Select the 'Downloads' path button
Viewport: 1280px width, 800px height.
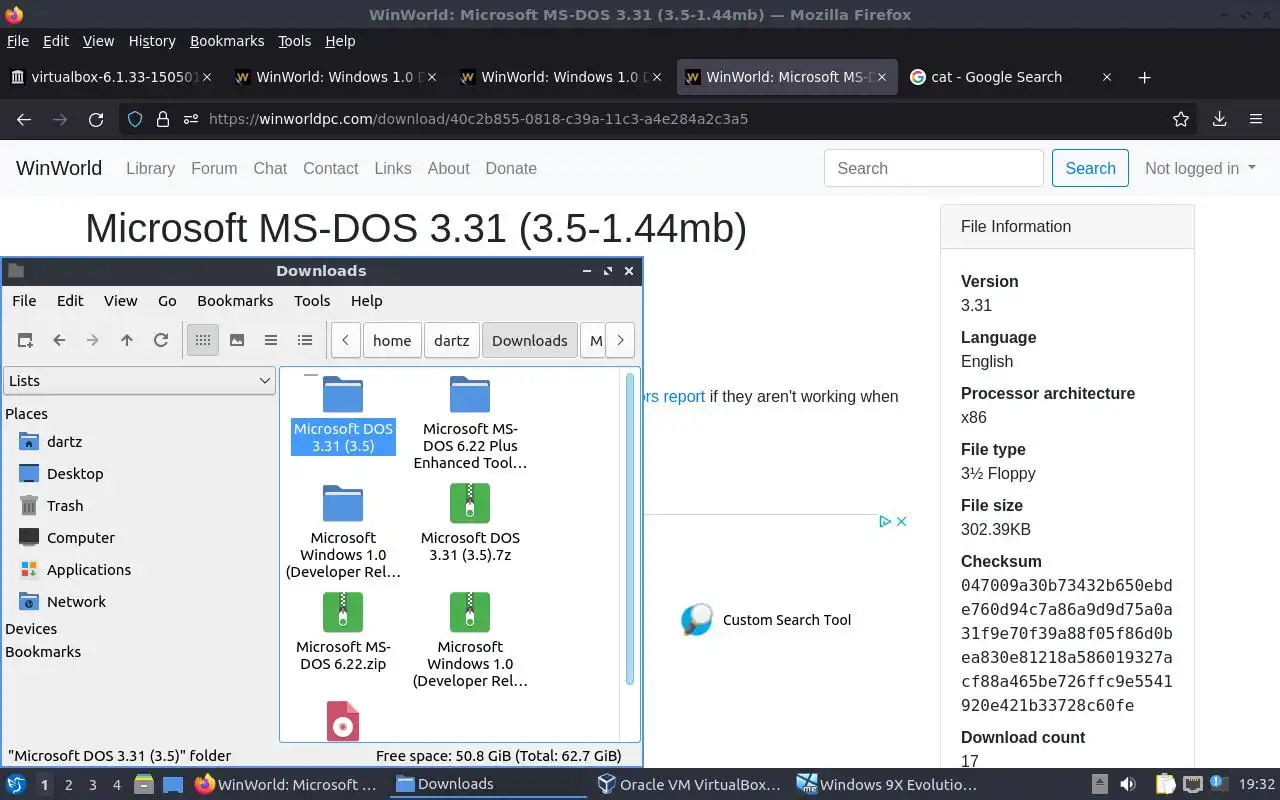(530, 340)
